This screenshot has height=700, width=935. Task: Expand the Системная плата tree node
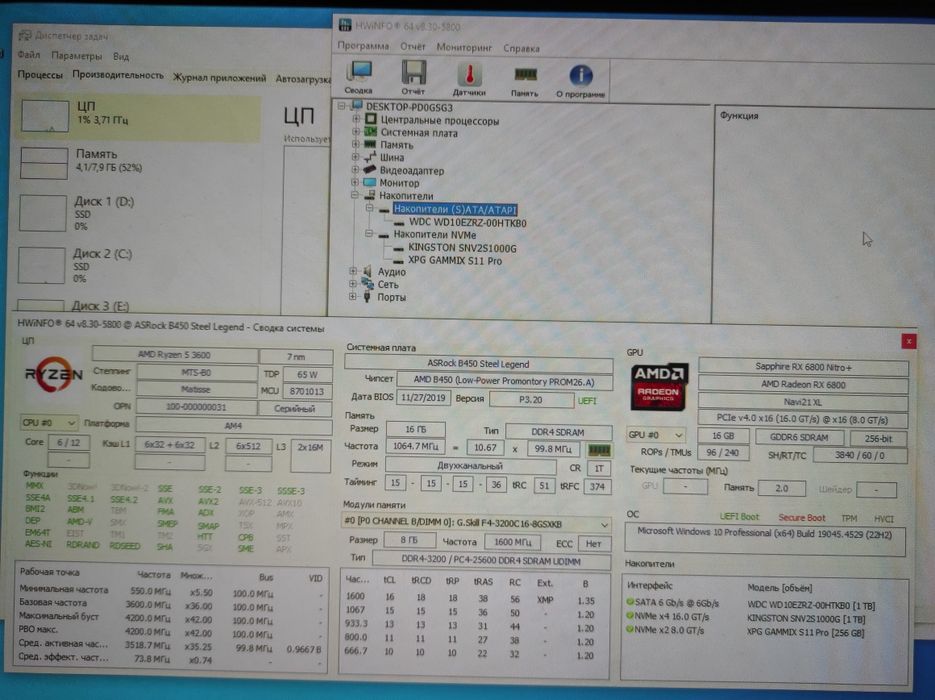pyautogui.click(x=355, y=131)
